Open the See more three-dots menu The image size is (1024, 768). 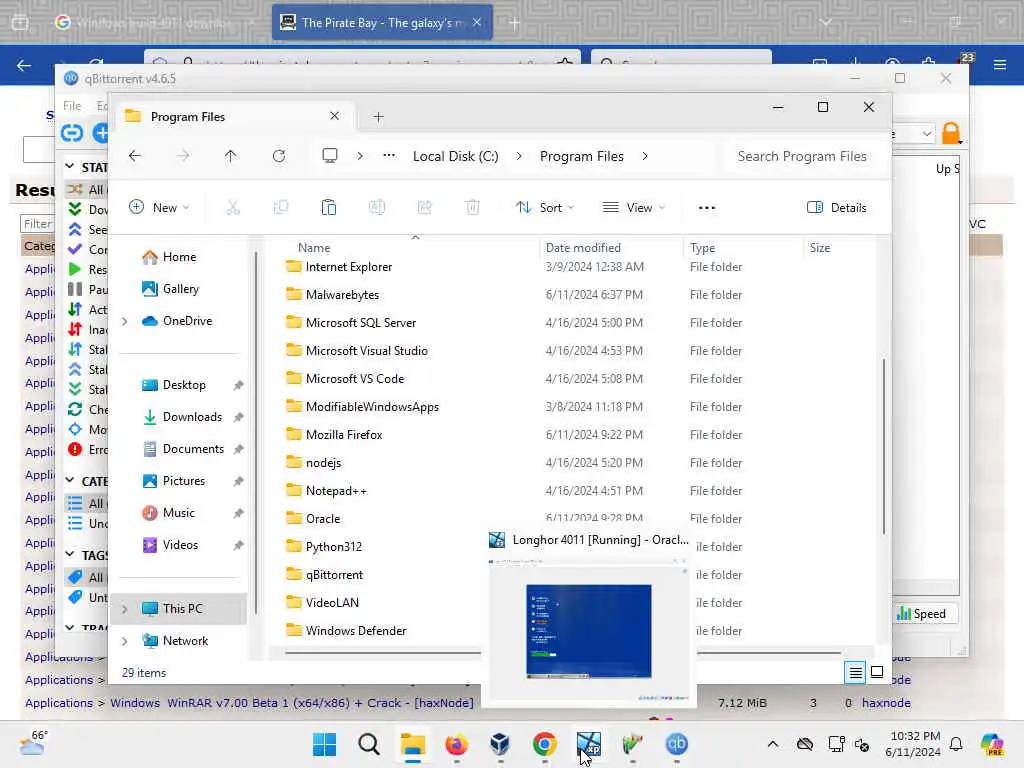click(707, 208)
